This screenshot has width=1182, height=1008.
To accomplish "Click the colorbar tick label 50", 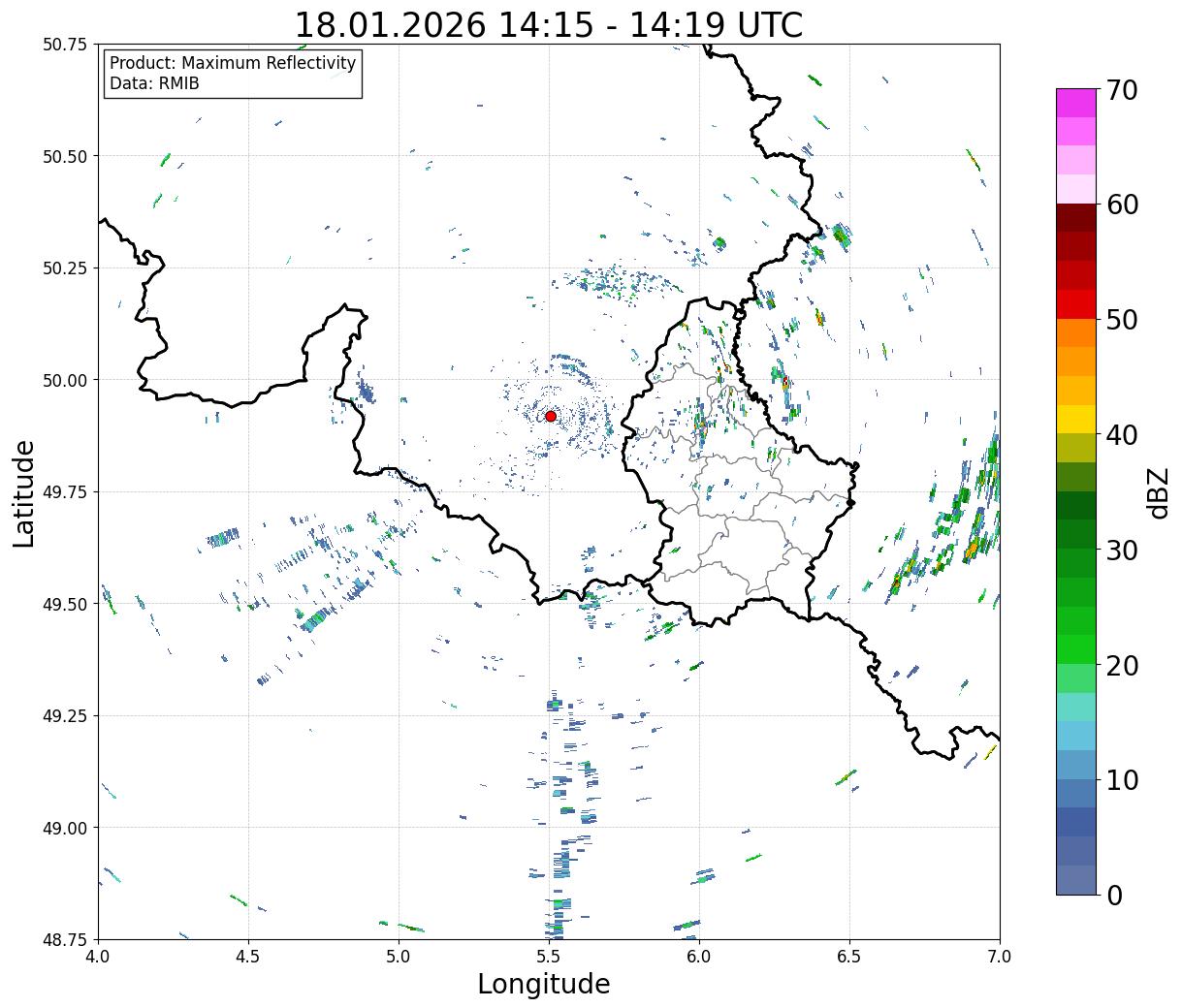I will tap(1122, 320).
